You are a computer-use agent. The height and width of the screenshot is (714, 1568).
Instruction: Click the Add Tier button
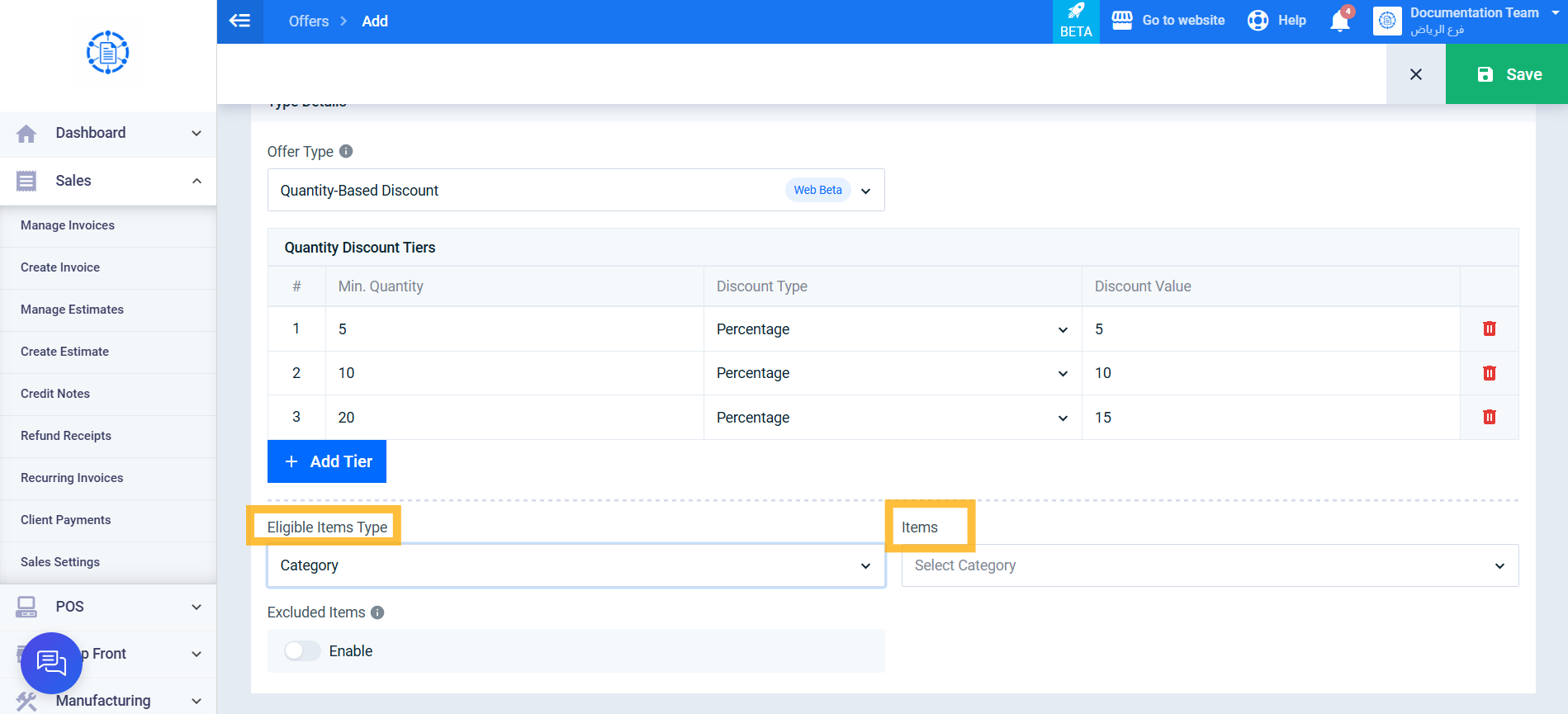click(x=327, y=461)
